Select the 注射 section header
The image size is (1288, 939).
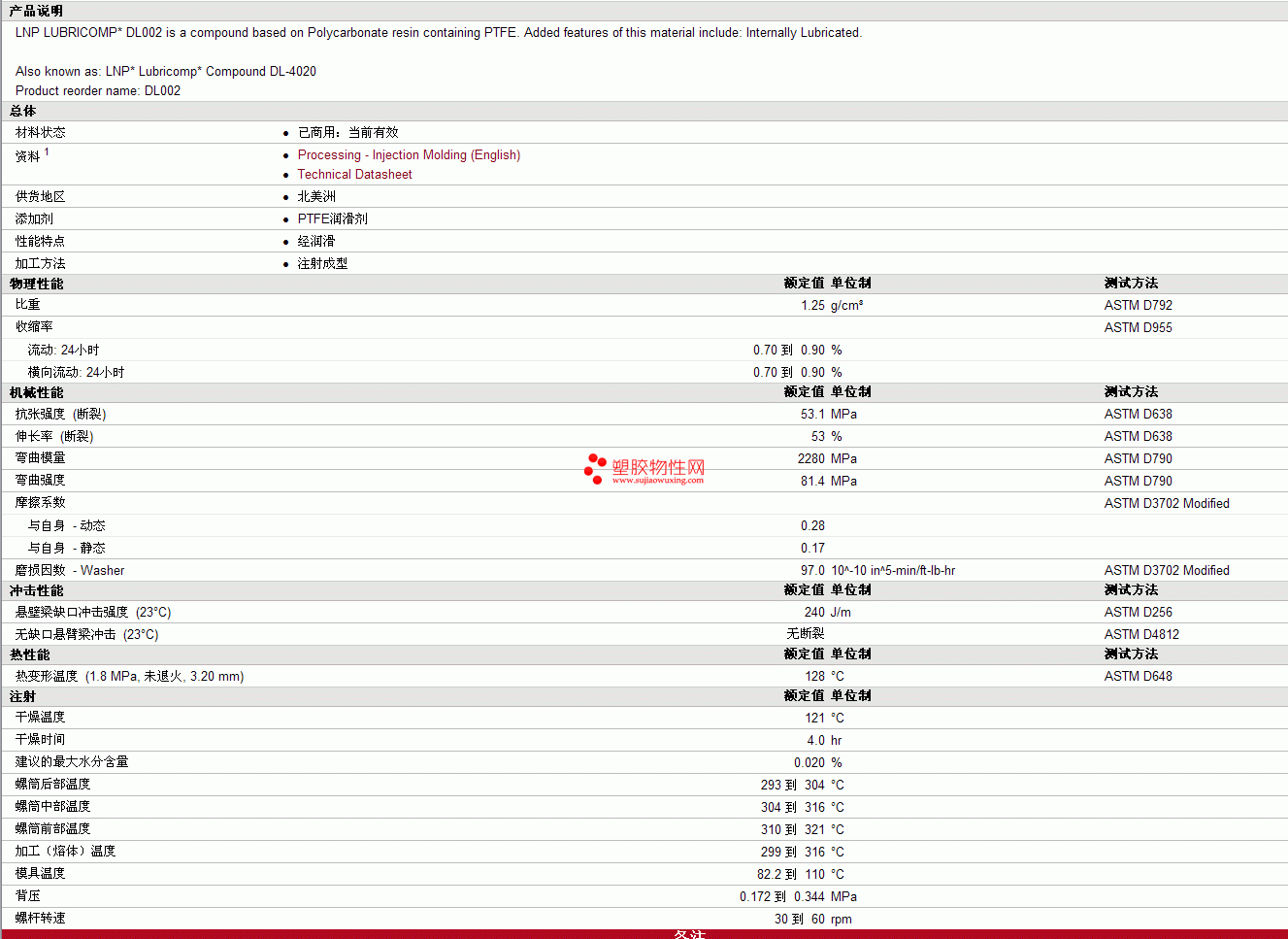tap(22, 696)
